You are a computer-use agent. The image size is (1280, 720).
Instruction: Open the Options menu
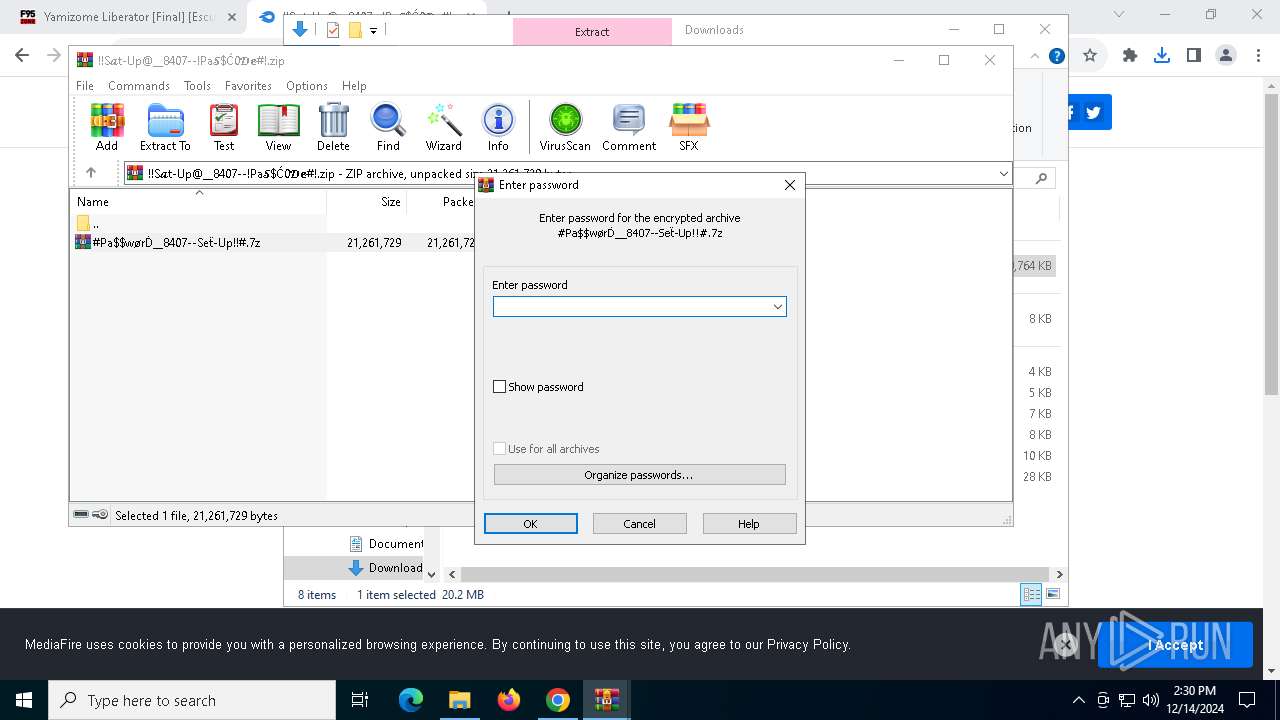[307, 86]
